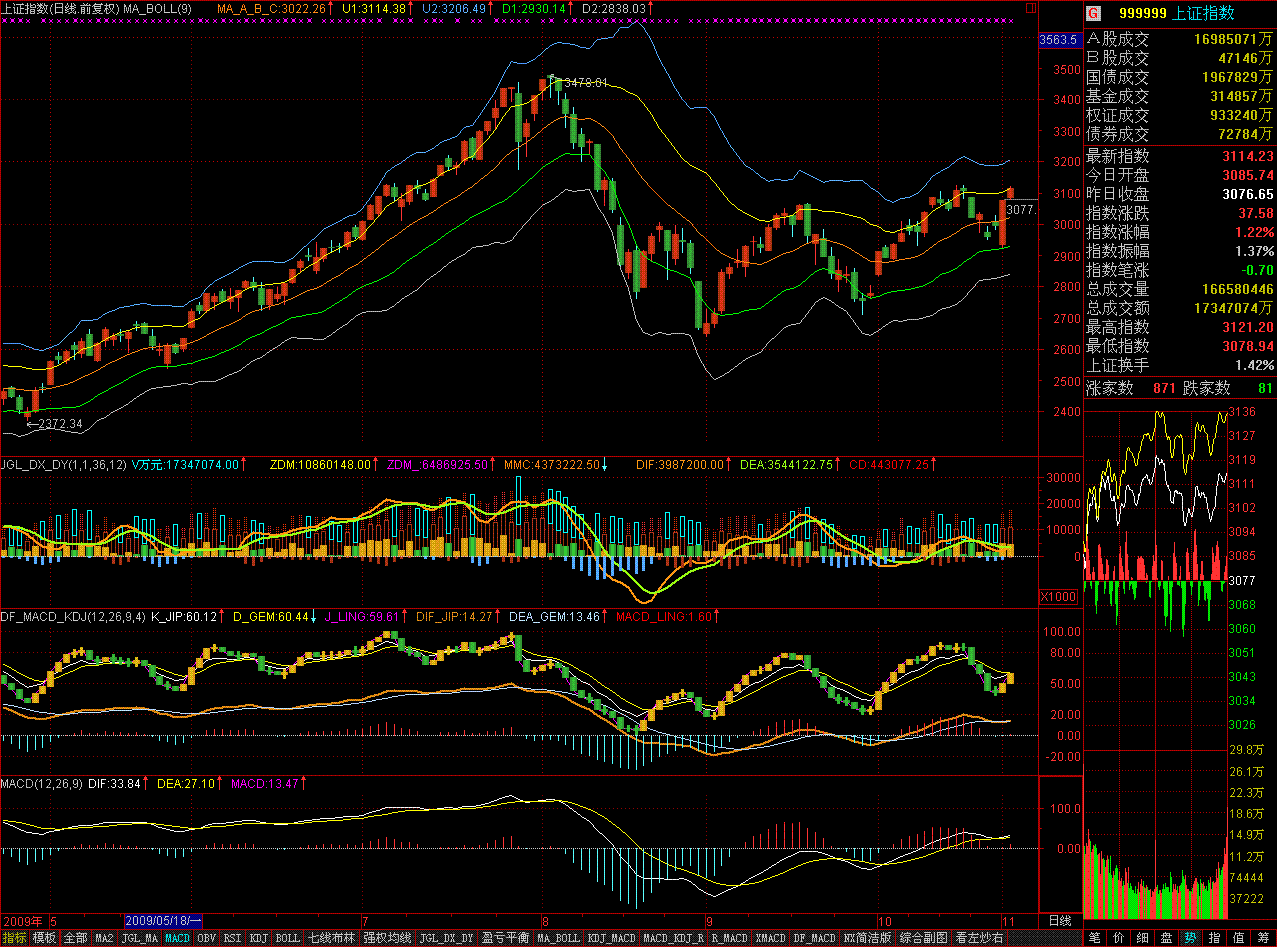Switch to JGL_DX_DY tab in bottom bar
The height and width of the screenshot is (947, 1277).
point(445,938)
